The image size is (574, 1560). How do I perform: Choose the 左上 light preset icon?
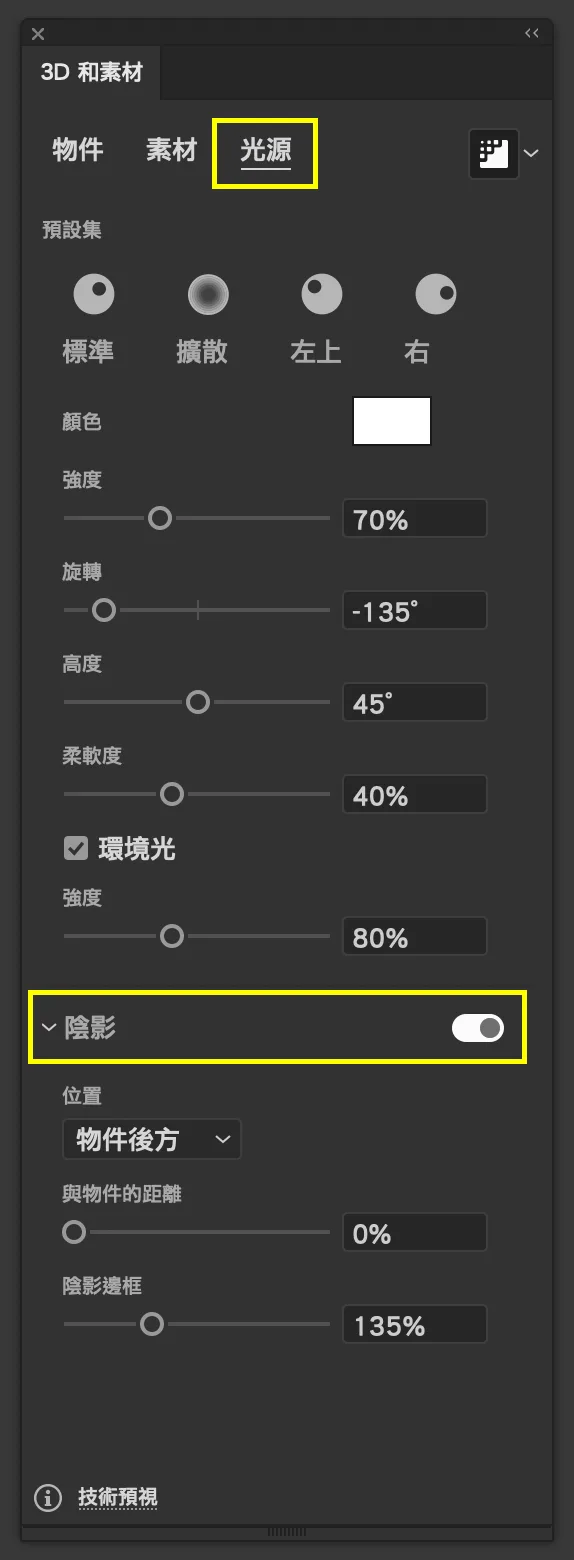(322, 295)
